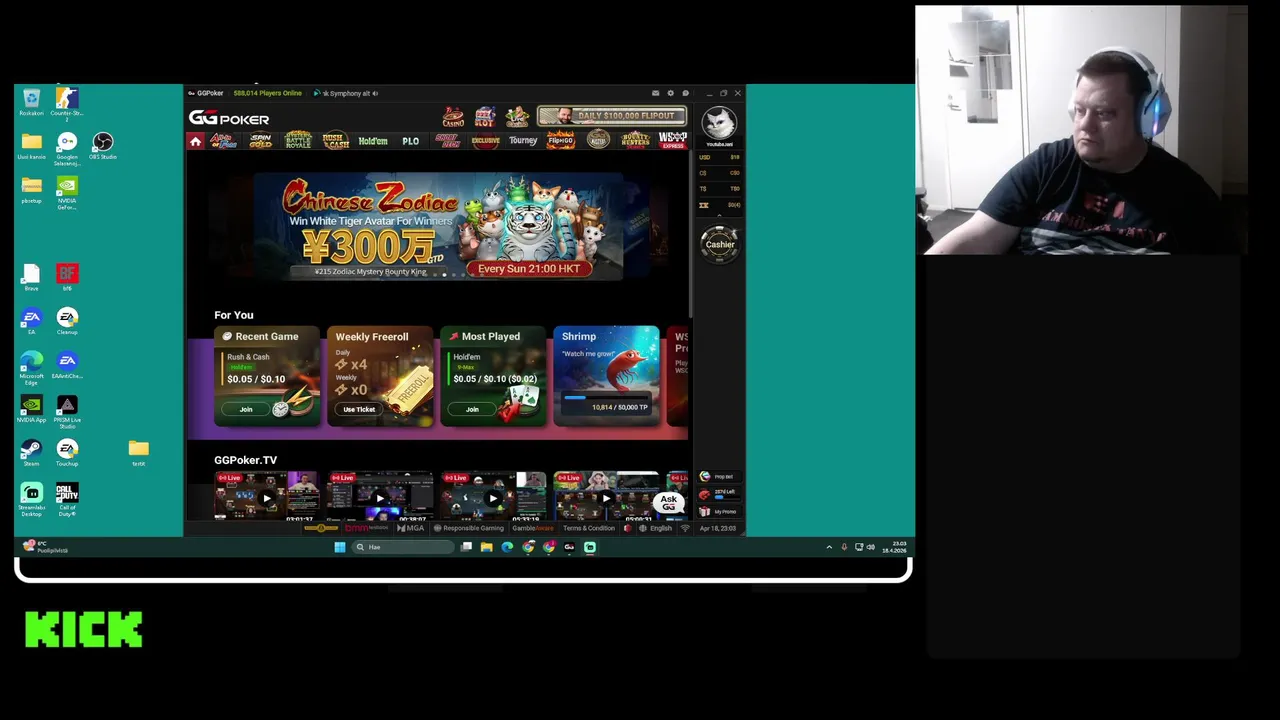Select the OBS Studio desktop icon
The image size is (1280, 720).
[102, 146]
